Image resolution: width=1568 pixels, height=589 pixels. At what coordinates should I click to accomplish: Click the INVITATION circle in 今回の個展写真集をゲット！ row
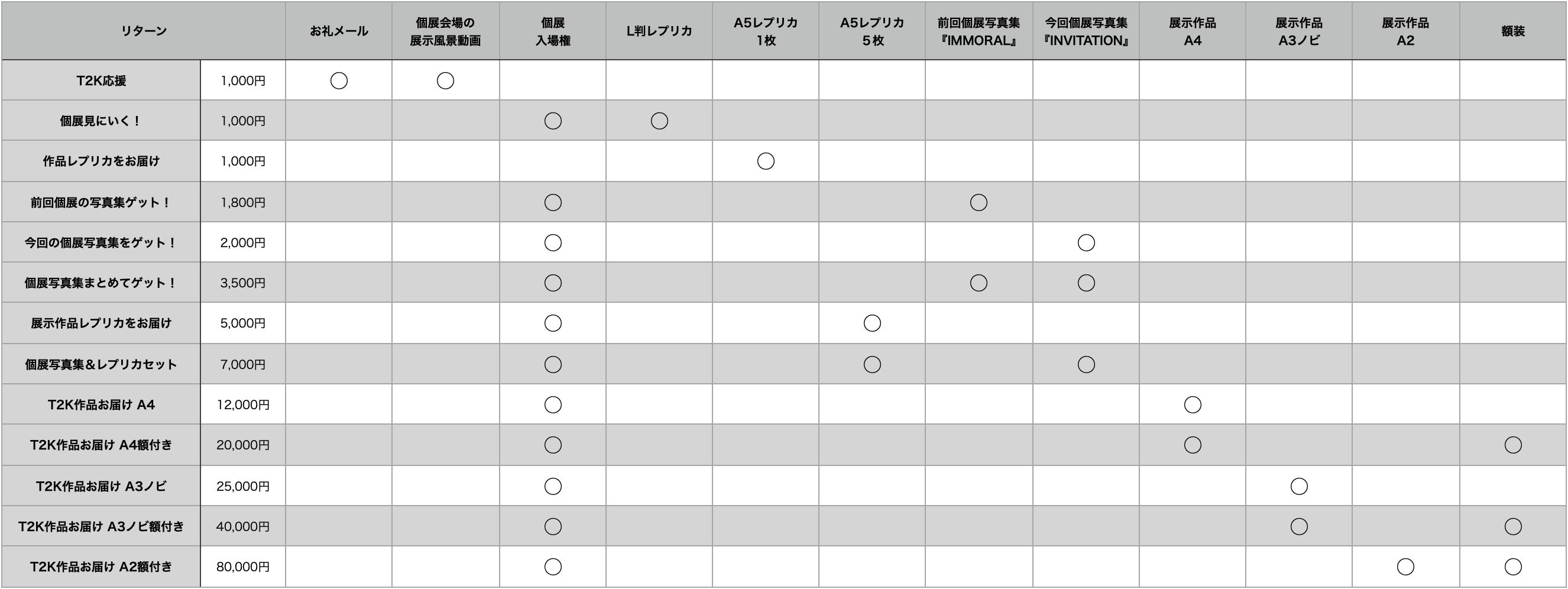coord(1086,242)
